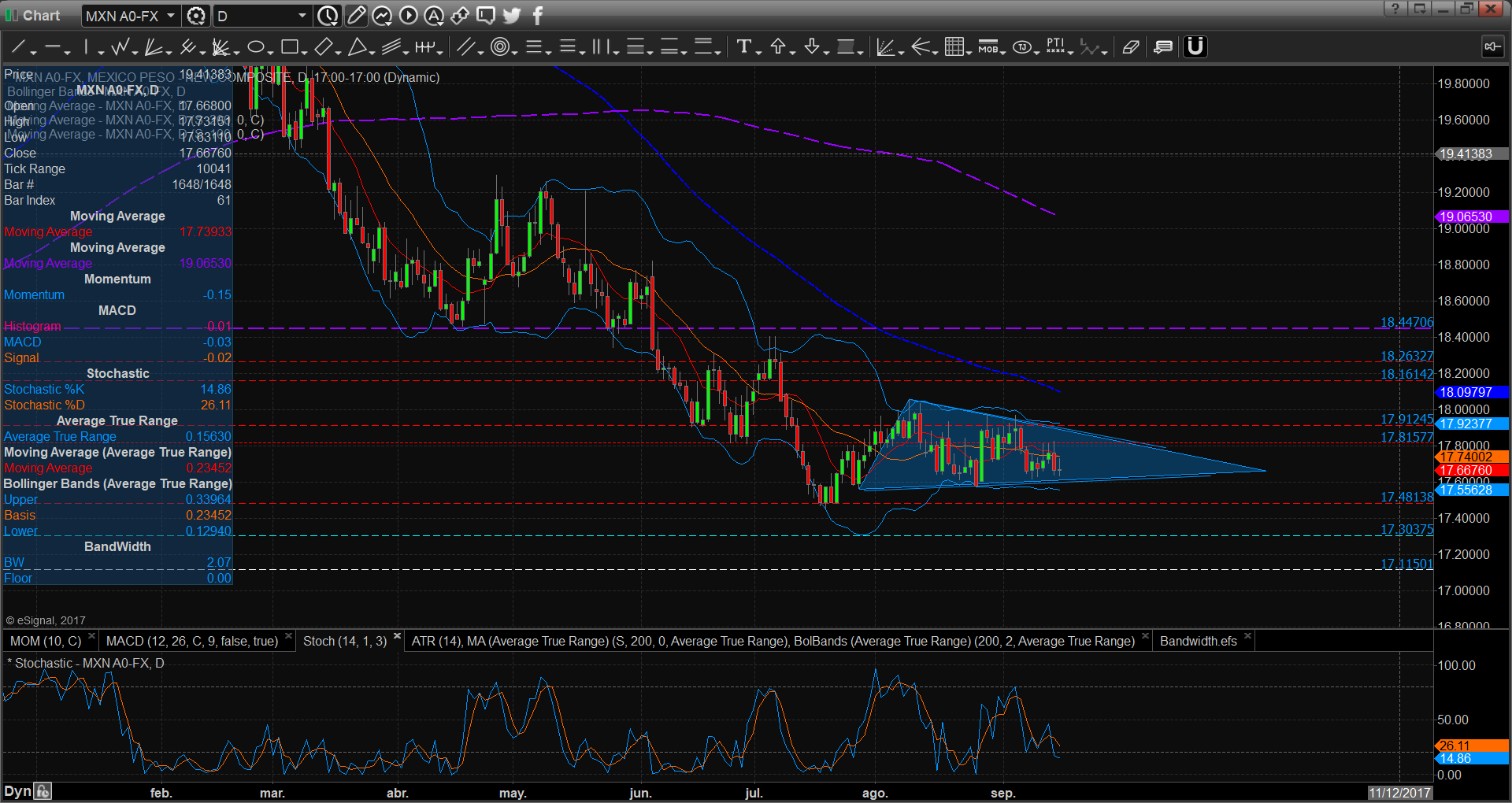Open the chart comment notes icon
This screenshot has height=803, width=1512.
[1163, 47]
